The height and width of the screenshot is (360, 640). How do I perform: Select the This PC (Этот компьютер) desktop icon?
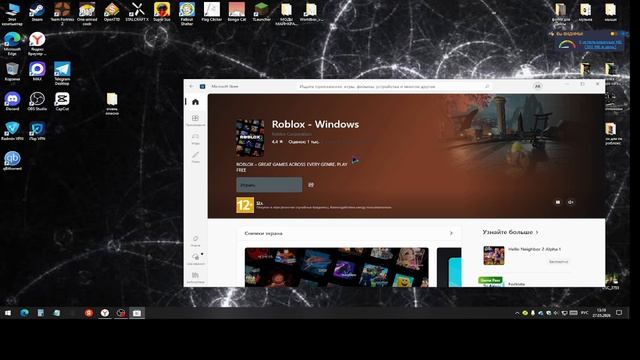coord(12,13)
